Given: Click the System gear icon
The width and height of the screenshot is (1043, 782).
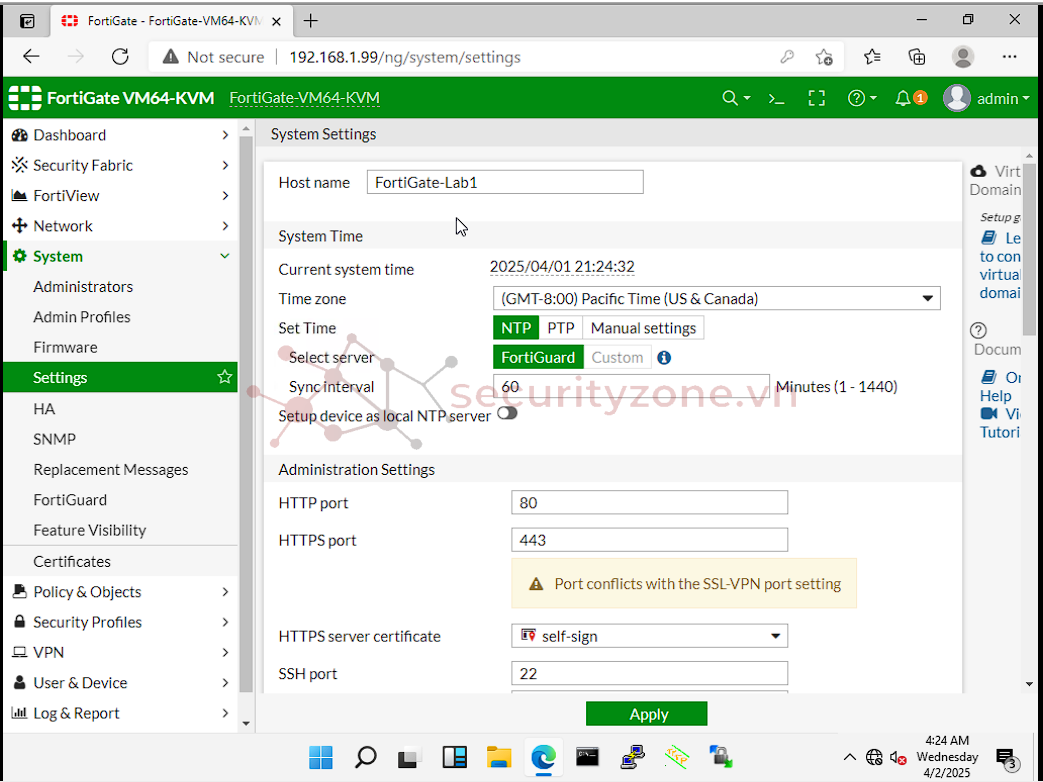Looking at the screenshot, I should (20, 257).
